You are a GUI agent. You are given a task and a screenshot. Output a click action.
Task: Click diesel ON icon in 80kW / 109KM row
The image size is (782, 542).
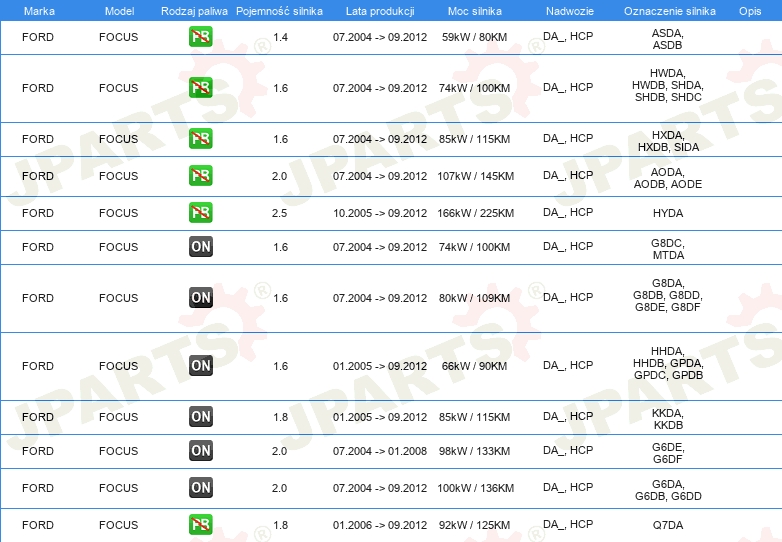click(x=200, y=298)
